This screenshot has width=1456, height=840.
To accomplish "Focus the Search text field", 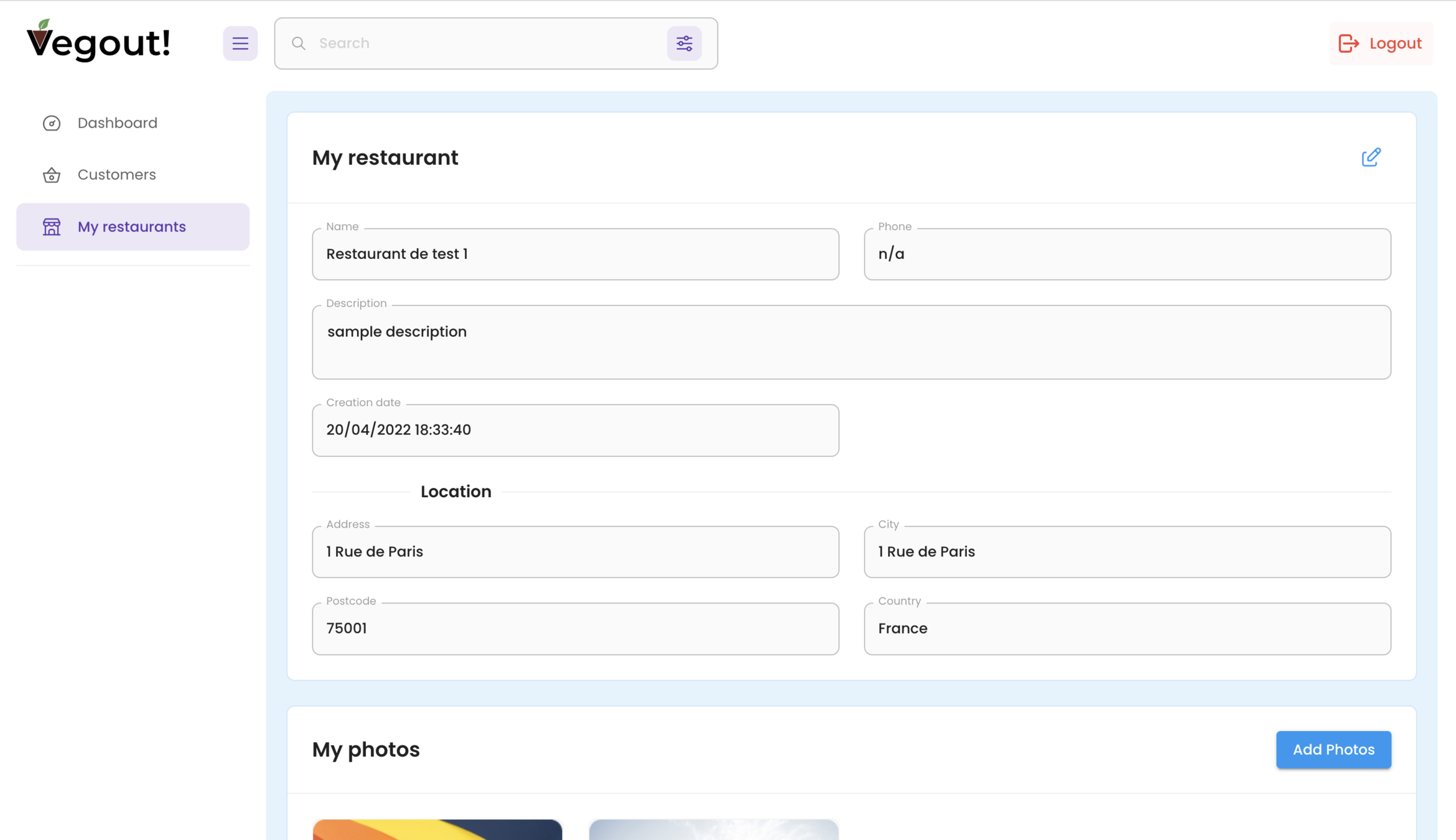I will (485, 43).
